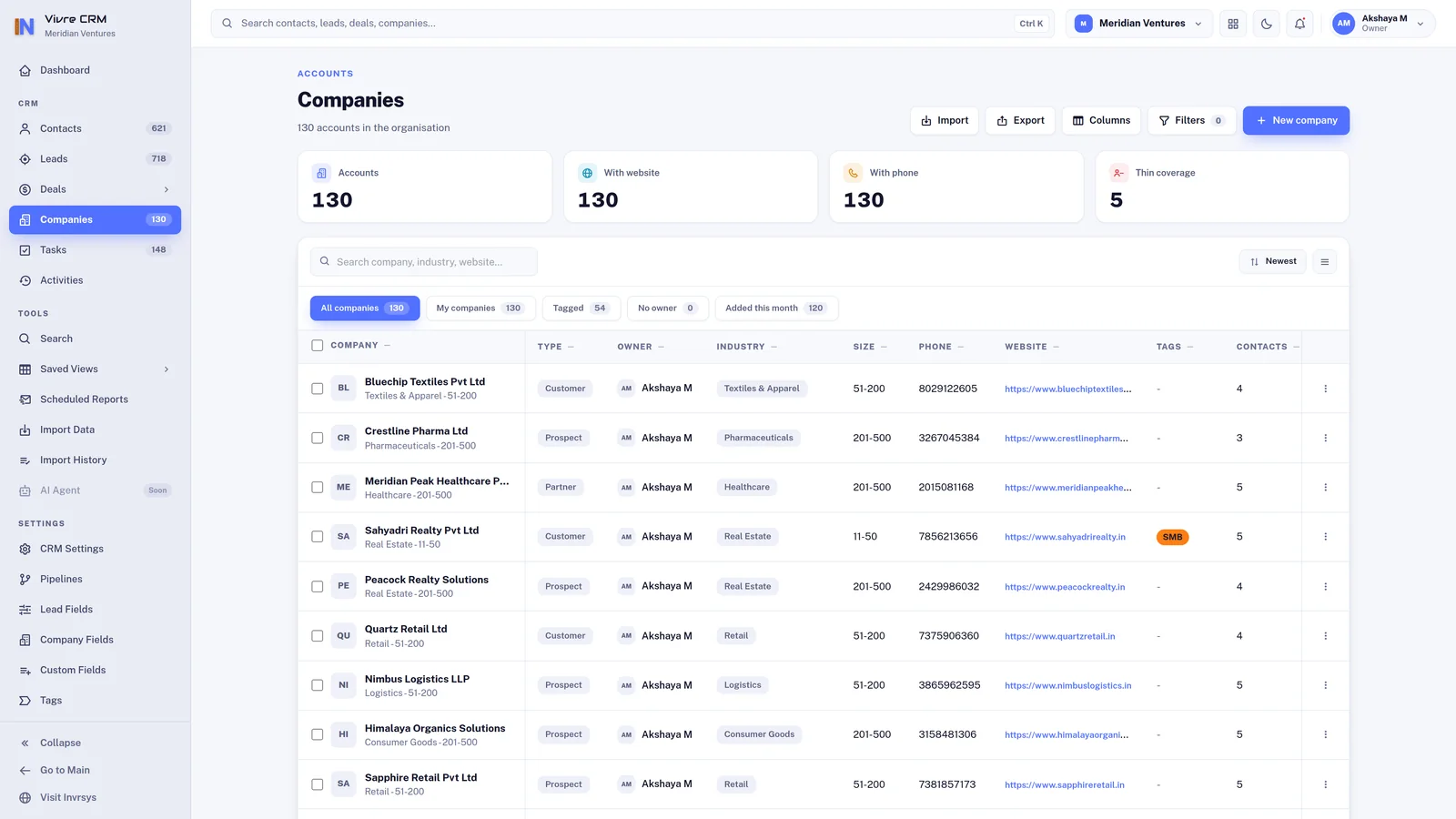Click the New company button

coord(1296,120)
